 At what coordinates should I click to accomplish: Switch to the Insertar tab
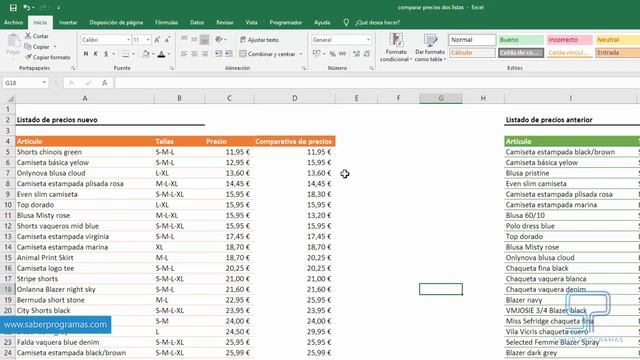(x=68, y=22)
